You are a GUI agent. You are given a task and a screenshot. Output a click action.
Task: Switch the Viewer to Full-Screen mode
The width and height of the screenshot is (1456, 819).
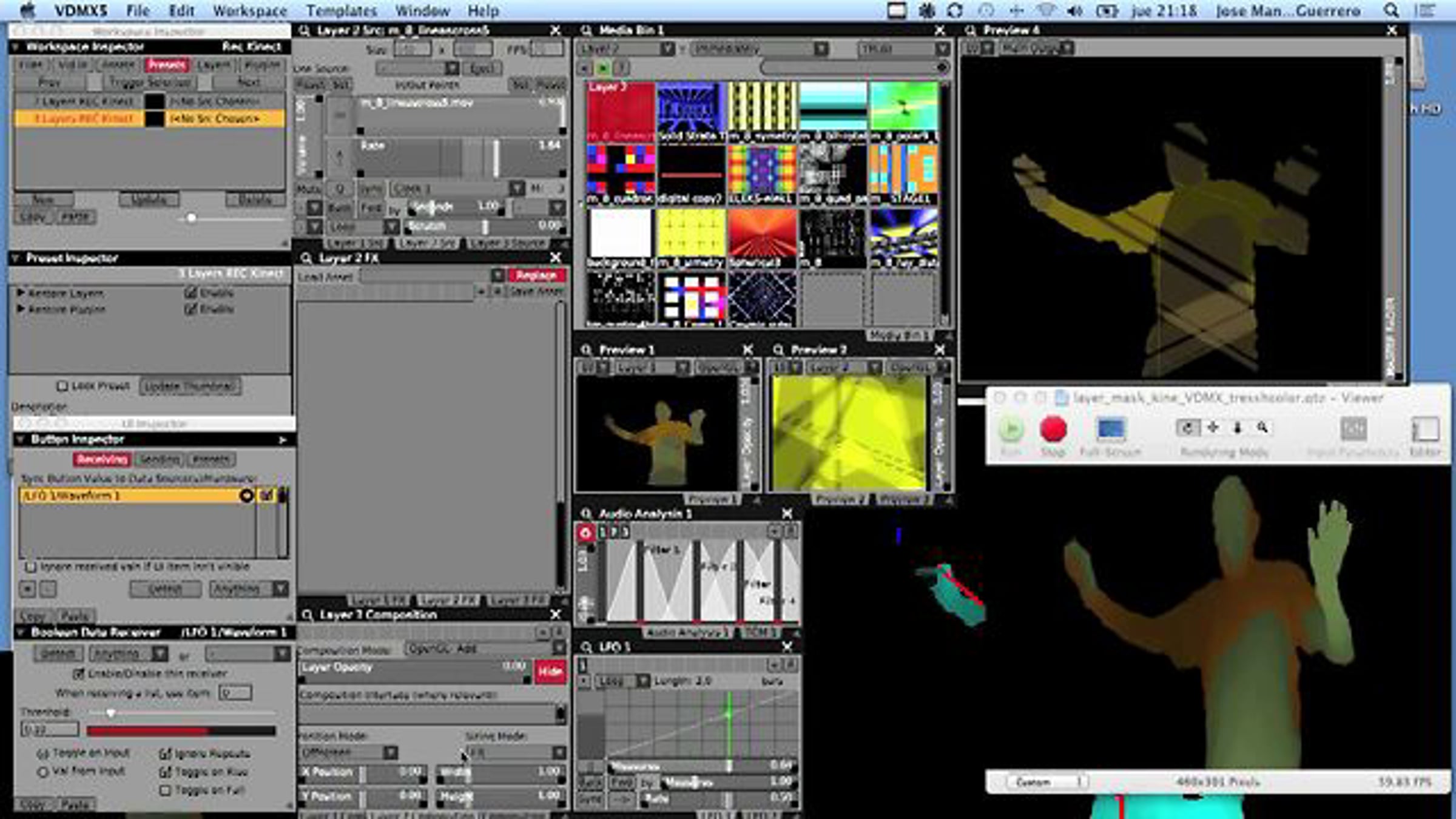[x=1111, y=430]
